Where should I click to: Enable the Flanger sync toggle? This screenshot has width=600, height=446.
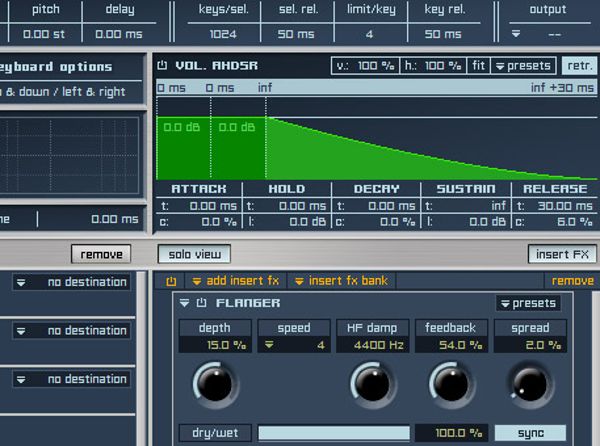coord(530,433)
